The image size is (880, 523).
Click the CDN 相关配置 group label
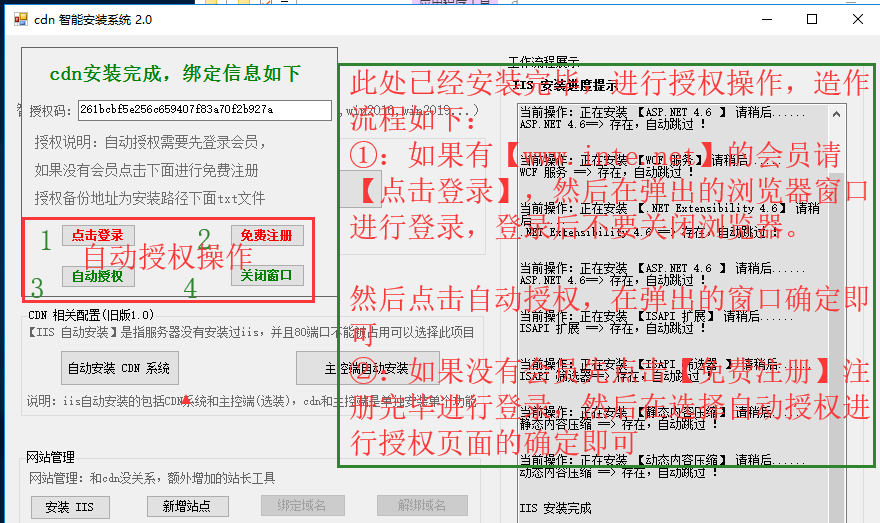(90, 315)
